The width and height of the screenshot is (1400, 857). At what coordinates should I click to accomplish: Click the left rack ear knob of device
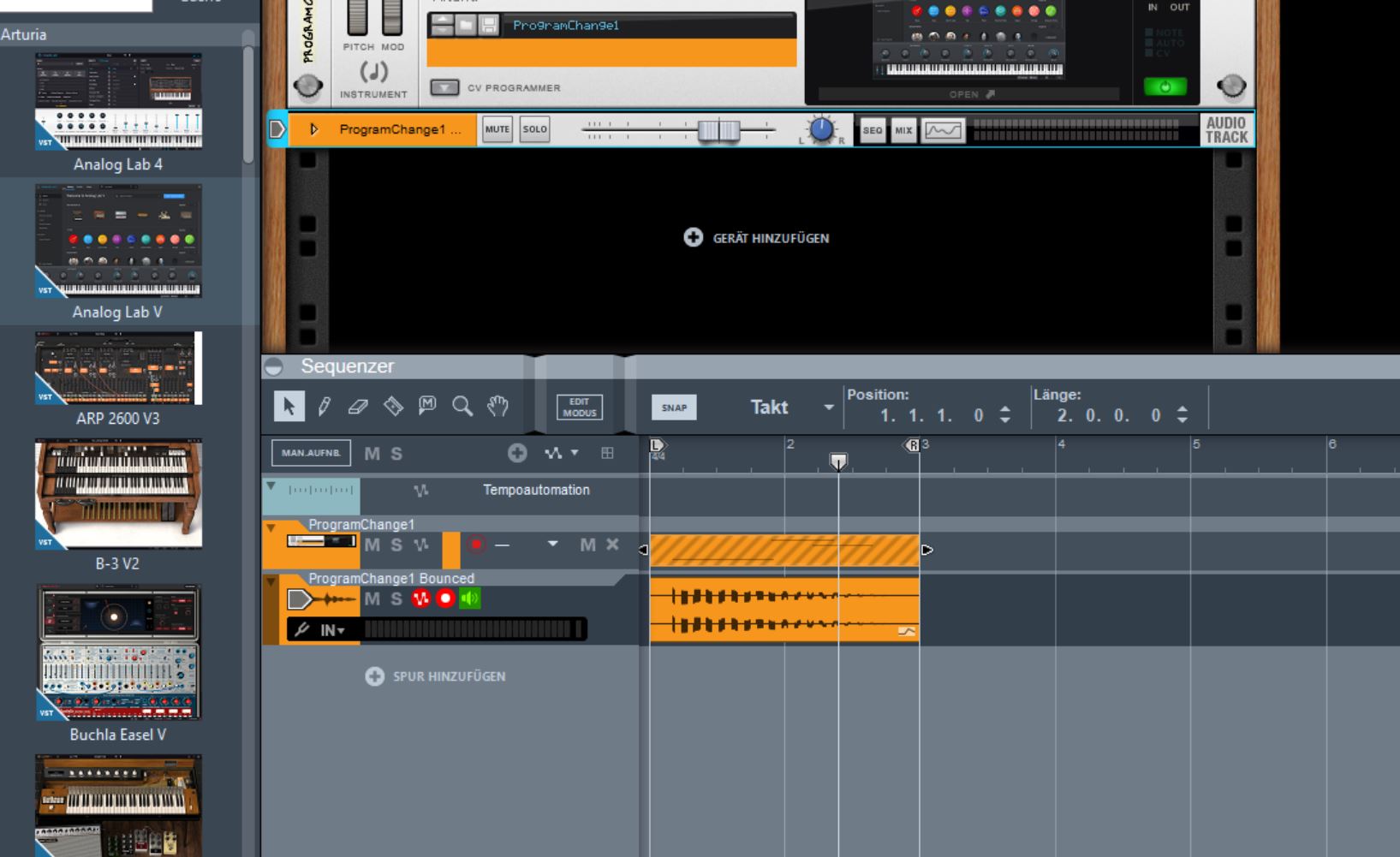(308, 86)
